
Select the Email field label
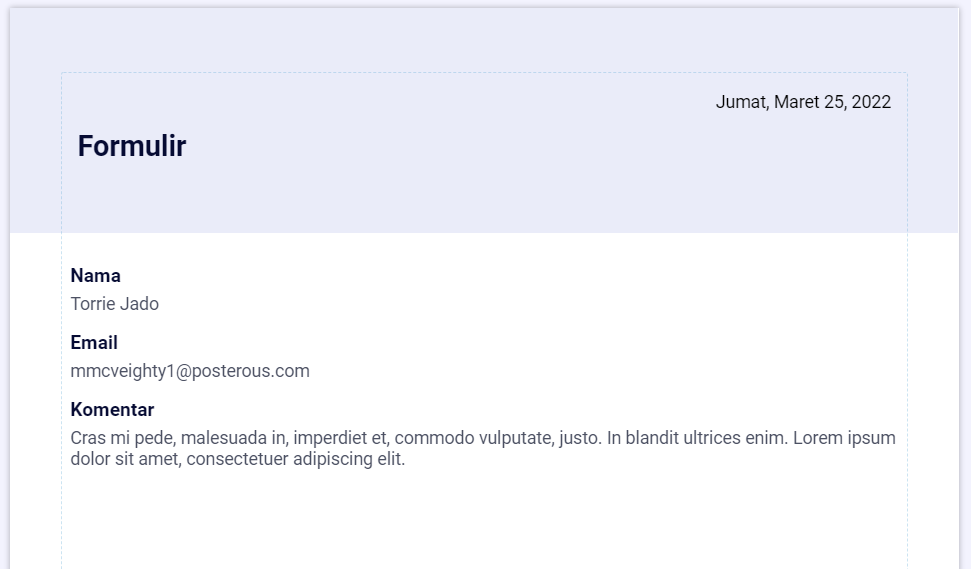(94, 343)
